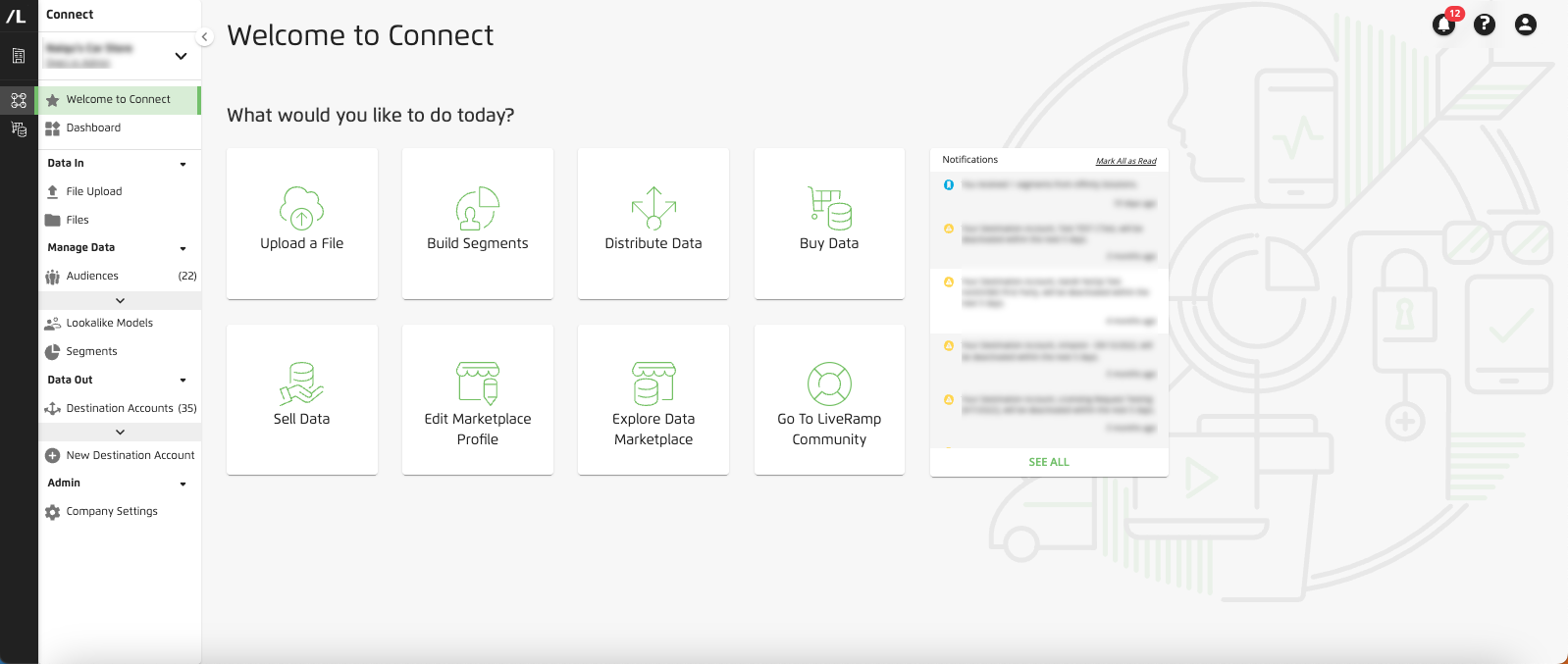Screen dimensions: 1568x664
Task: Click the LiveRamp logo in top-left
Action: tap(17, 15)
